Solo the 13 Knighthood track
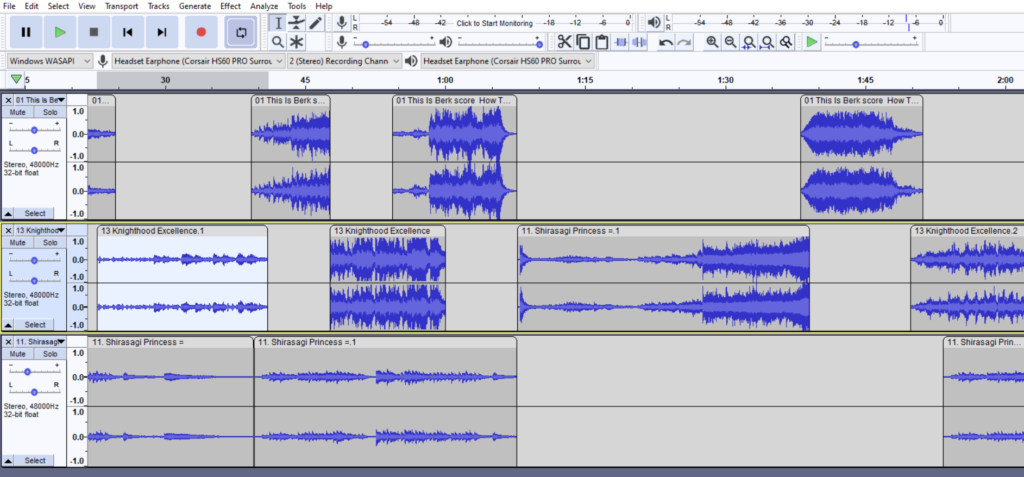This screenshot has height=477, width=1024. click(x=50, y=242)
